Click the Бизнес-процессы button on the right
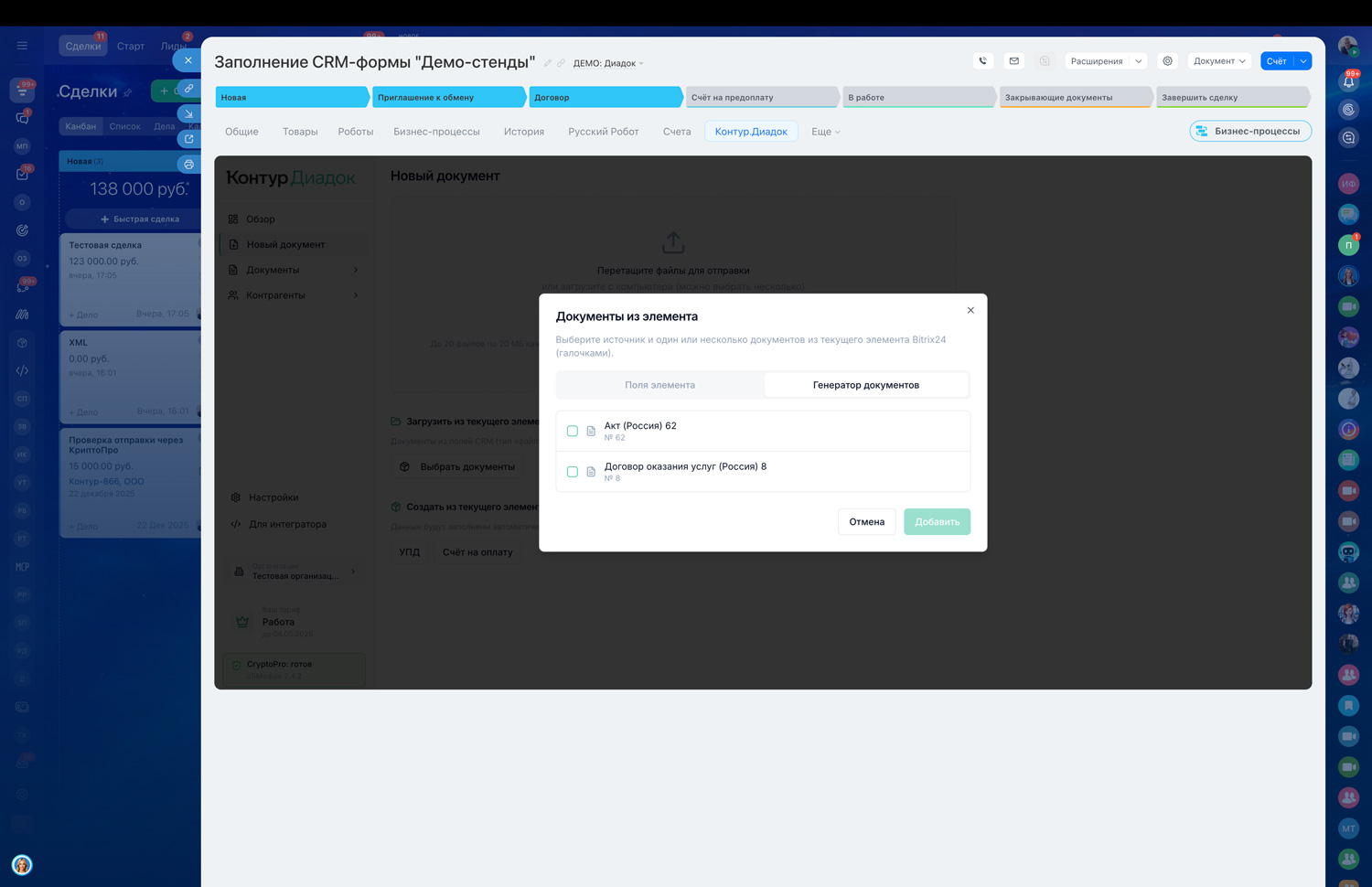Screen dimensions: 1372x887 tap(1250, 131)
